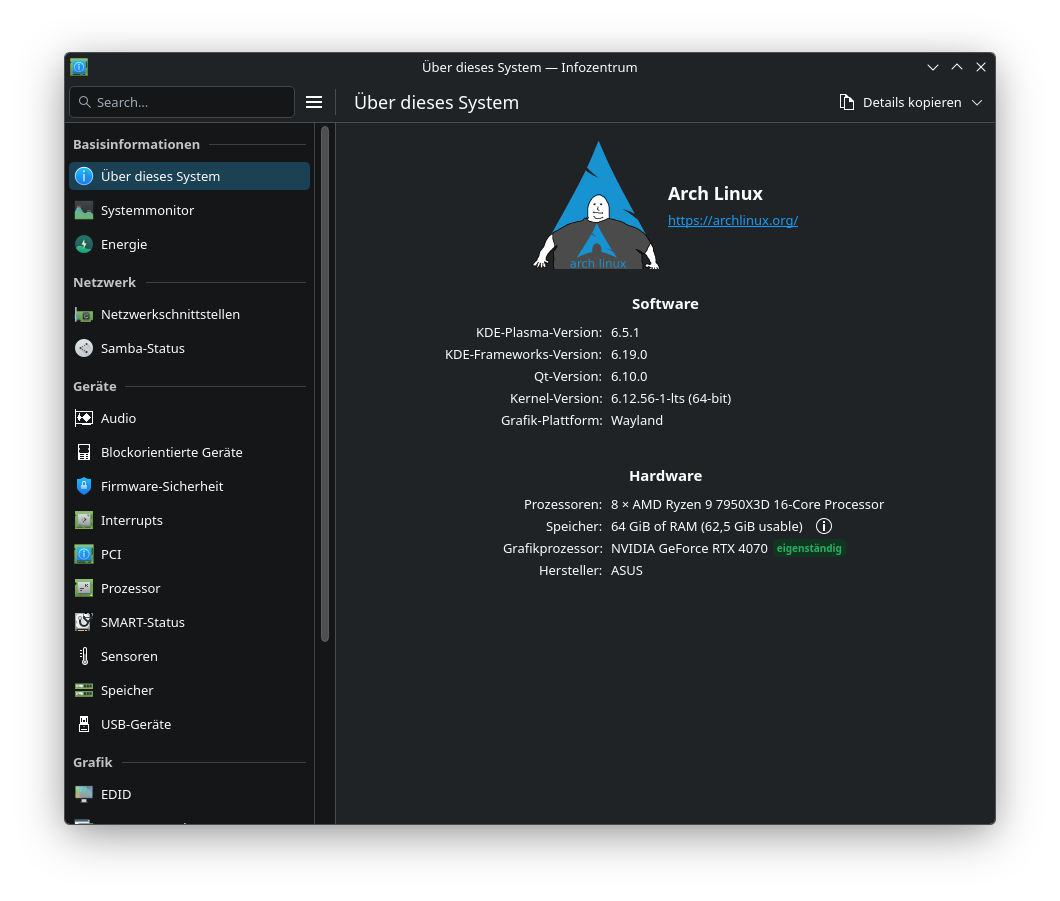This screenshot has height=901, width=1060.
Task: Click the memory info circle icon
Action: (823, 527)
